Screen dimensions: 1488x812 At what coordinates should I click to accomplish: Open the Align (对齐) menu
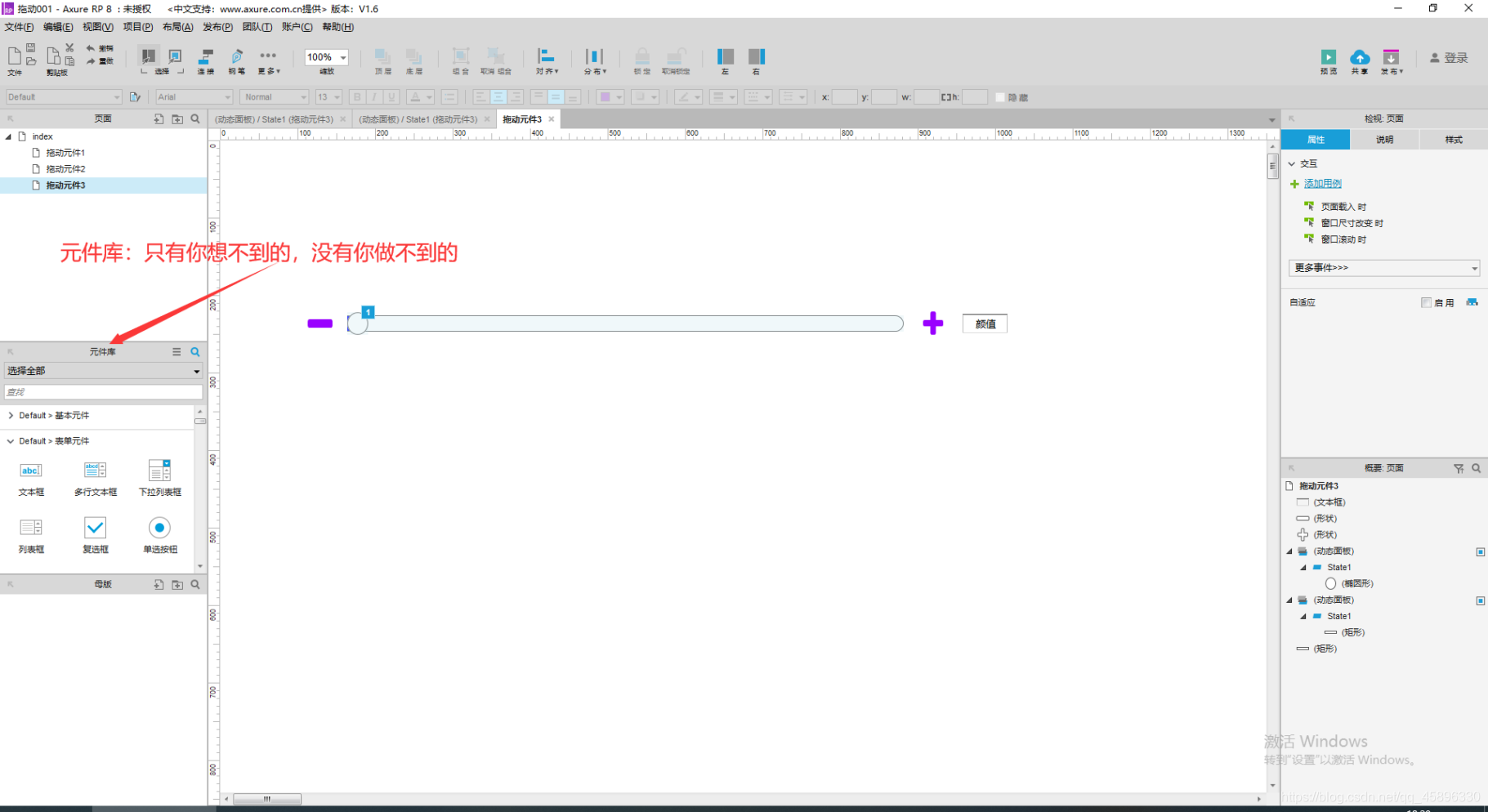point(547,61)
